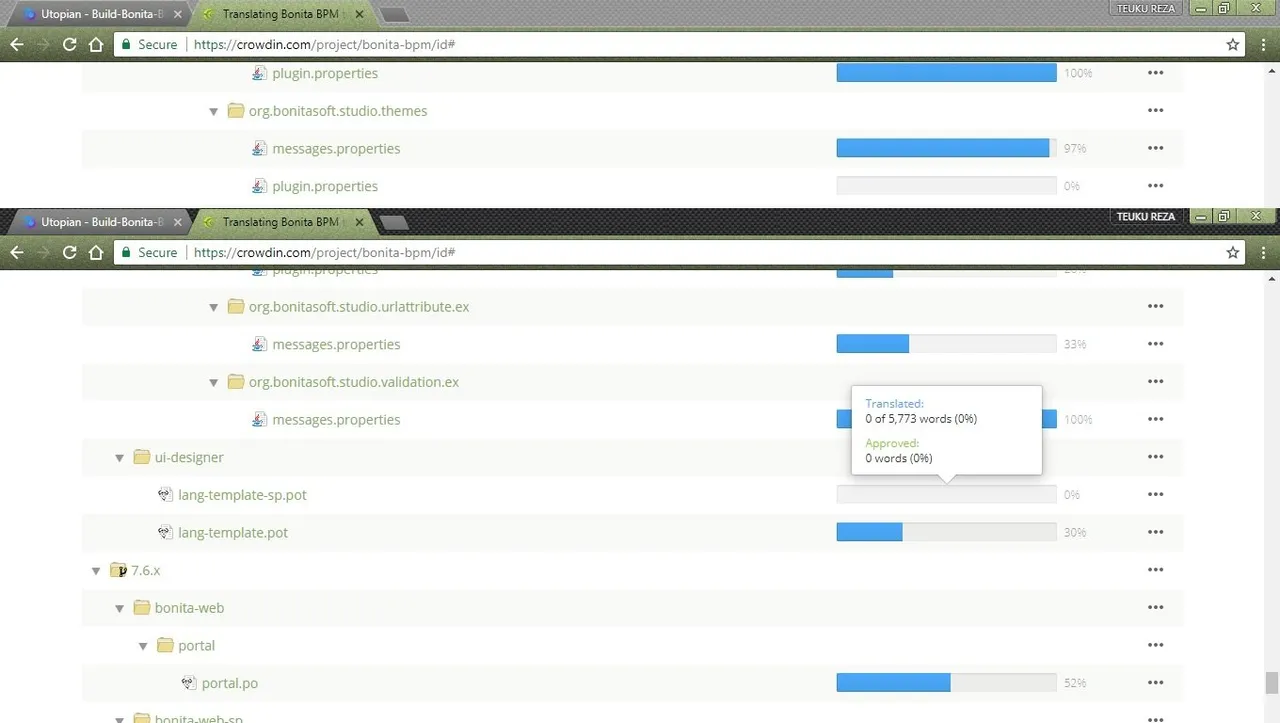Switch to the Utopian tab in the lower window

(x=98, y=222)
